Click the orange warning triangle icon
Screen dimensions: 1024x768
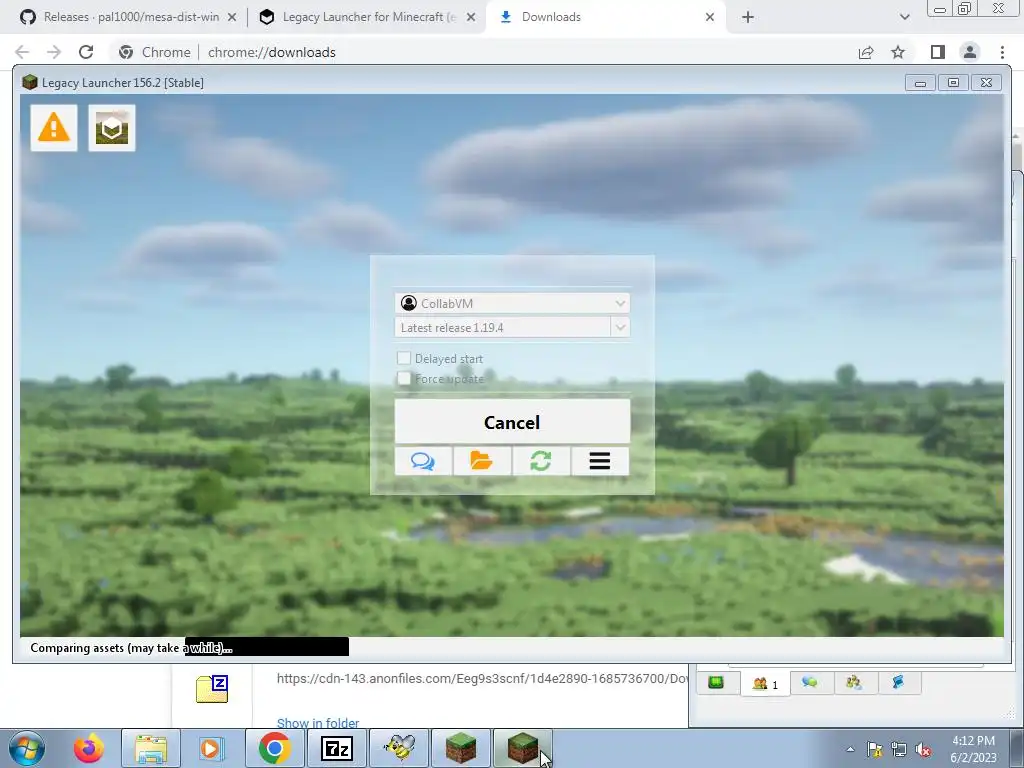click(54, 128)
